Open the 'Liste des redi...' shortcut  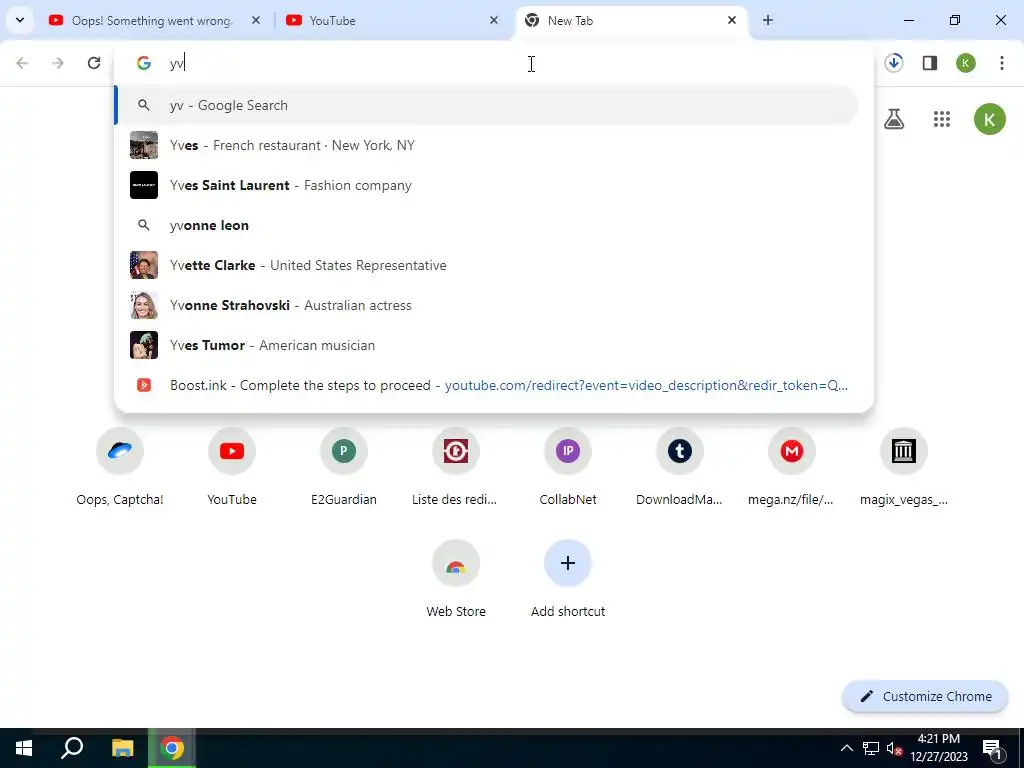[455, 468]
